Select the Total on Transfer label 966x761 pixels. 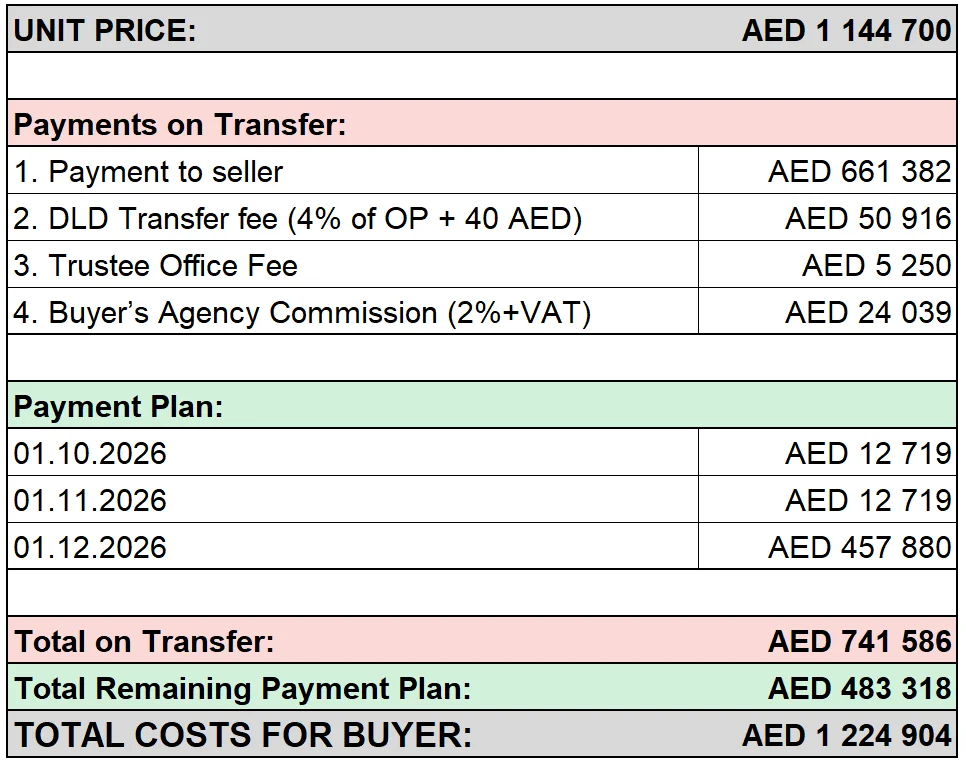(144, 641)
